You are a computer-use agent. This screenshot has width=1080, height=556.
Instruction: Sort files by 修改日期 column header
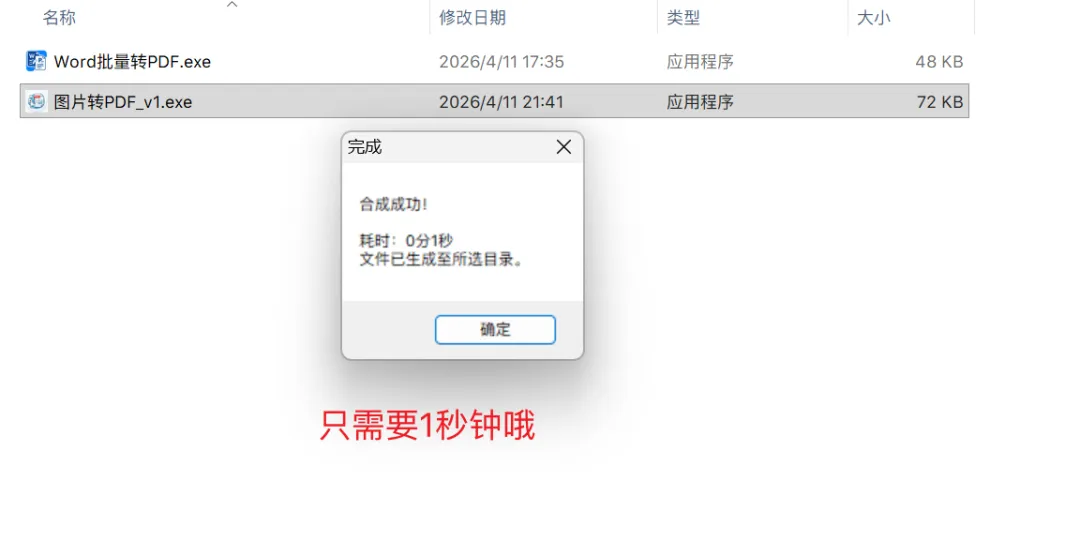click(x=472, y=18)
